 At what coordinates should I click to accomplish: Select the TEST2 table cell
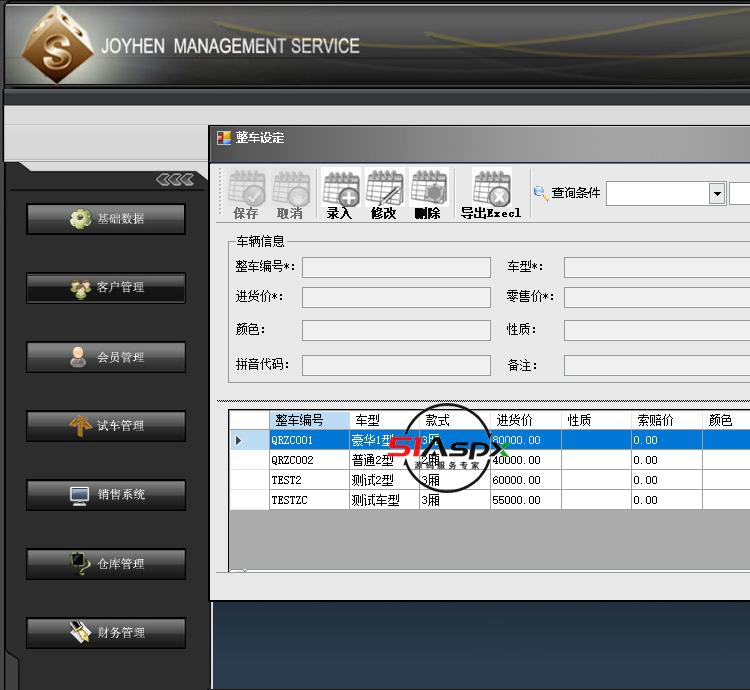(x=309, y=480)
